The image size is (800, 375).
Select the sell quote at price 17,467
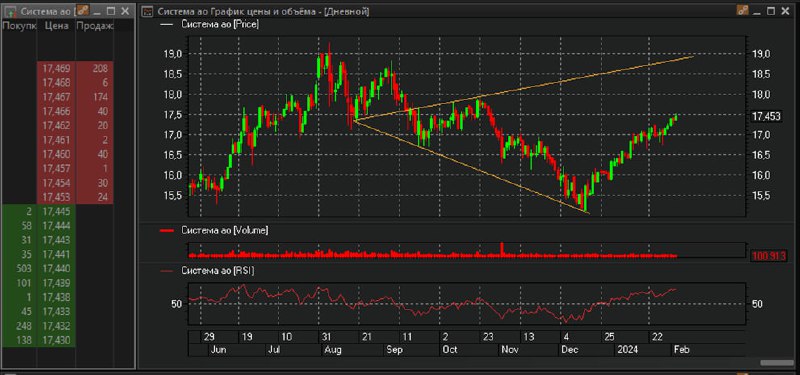[56, 97]
